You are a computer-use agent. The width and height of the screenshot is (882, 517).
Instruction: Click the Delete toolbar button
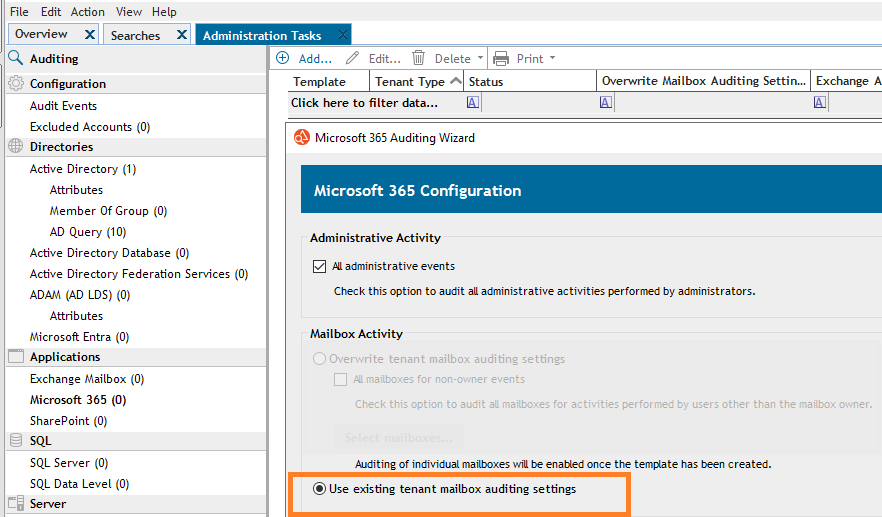coord(442,58)
